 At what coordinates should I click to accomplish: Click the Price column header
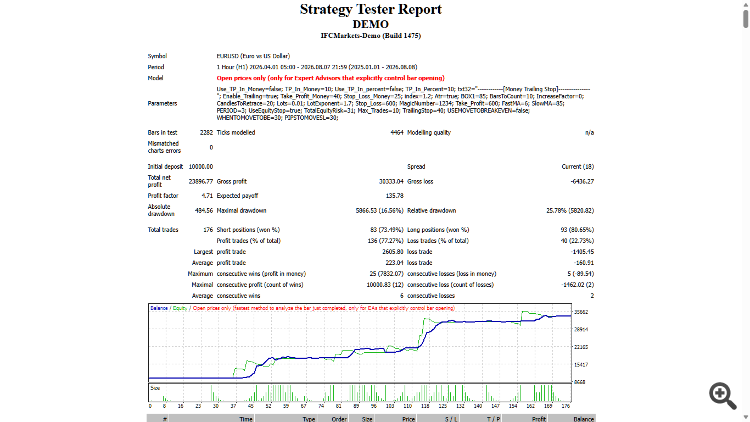coord(408,419)
